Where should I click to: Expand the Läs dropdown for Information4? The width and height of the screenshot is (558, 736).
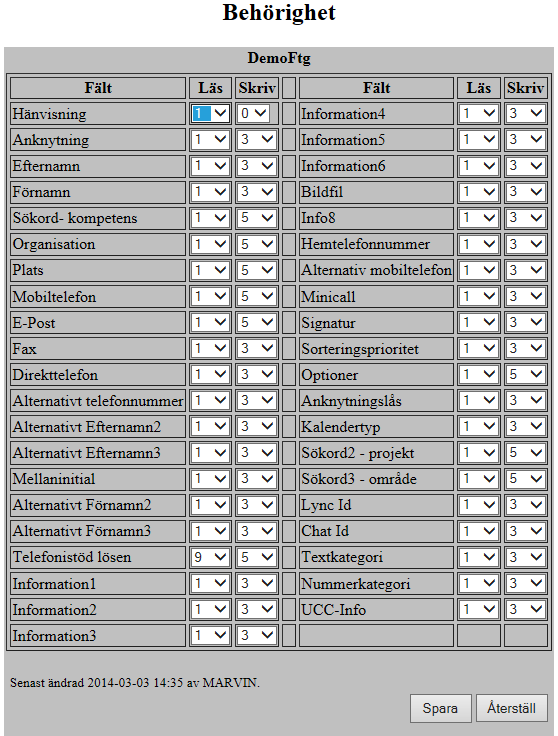coord(479,114)
